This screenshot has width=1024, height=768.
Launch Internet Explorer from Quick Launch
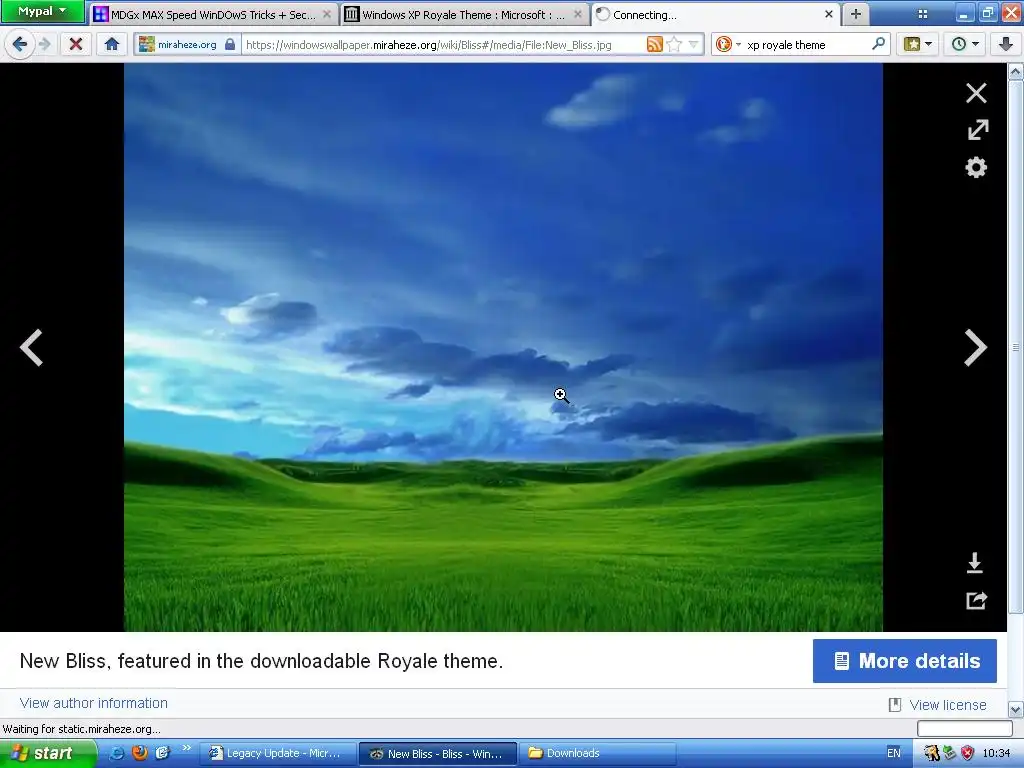(117, 753)
